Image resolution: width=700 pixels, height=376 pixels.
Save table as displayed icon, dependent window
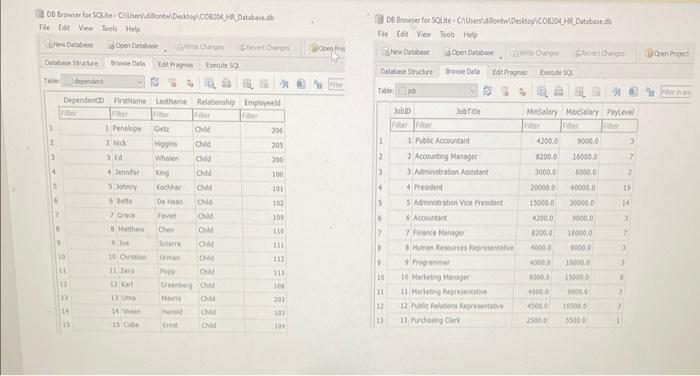click(209, 83)
